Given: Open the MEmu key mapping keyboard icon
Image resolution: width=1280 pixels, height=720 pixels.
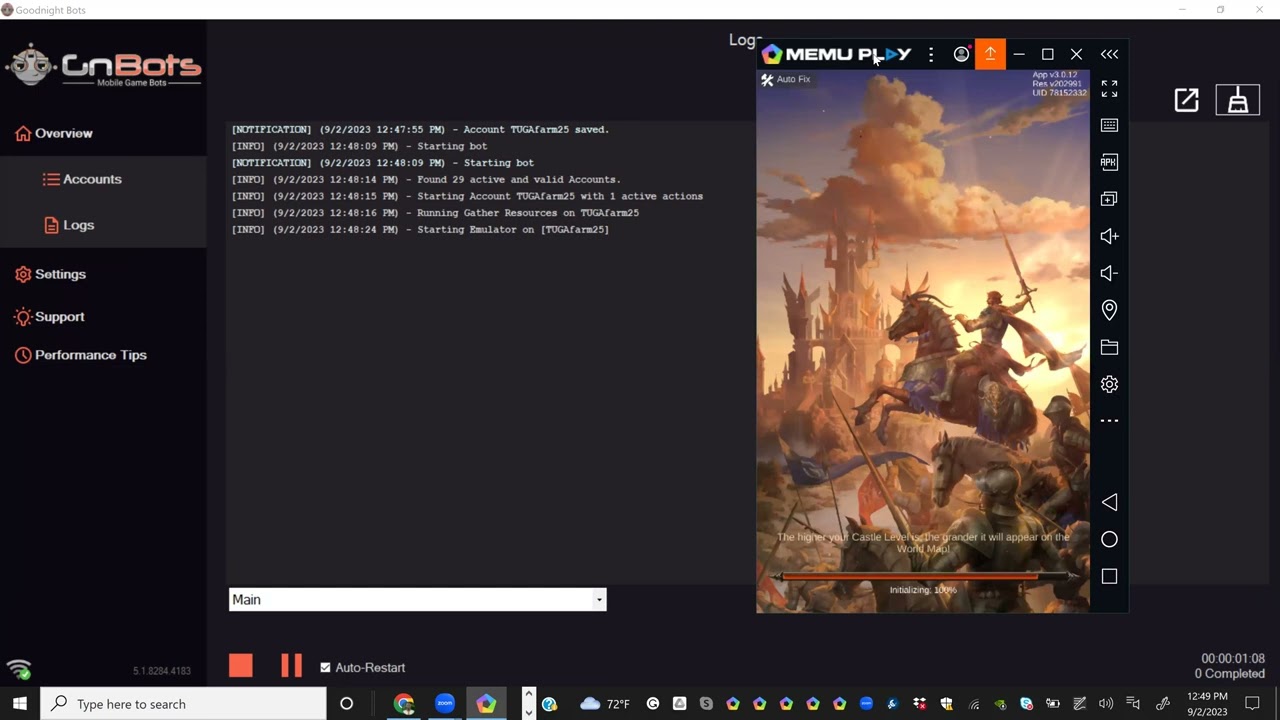Looking at the screenshot, I should (1109, 125).
